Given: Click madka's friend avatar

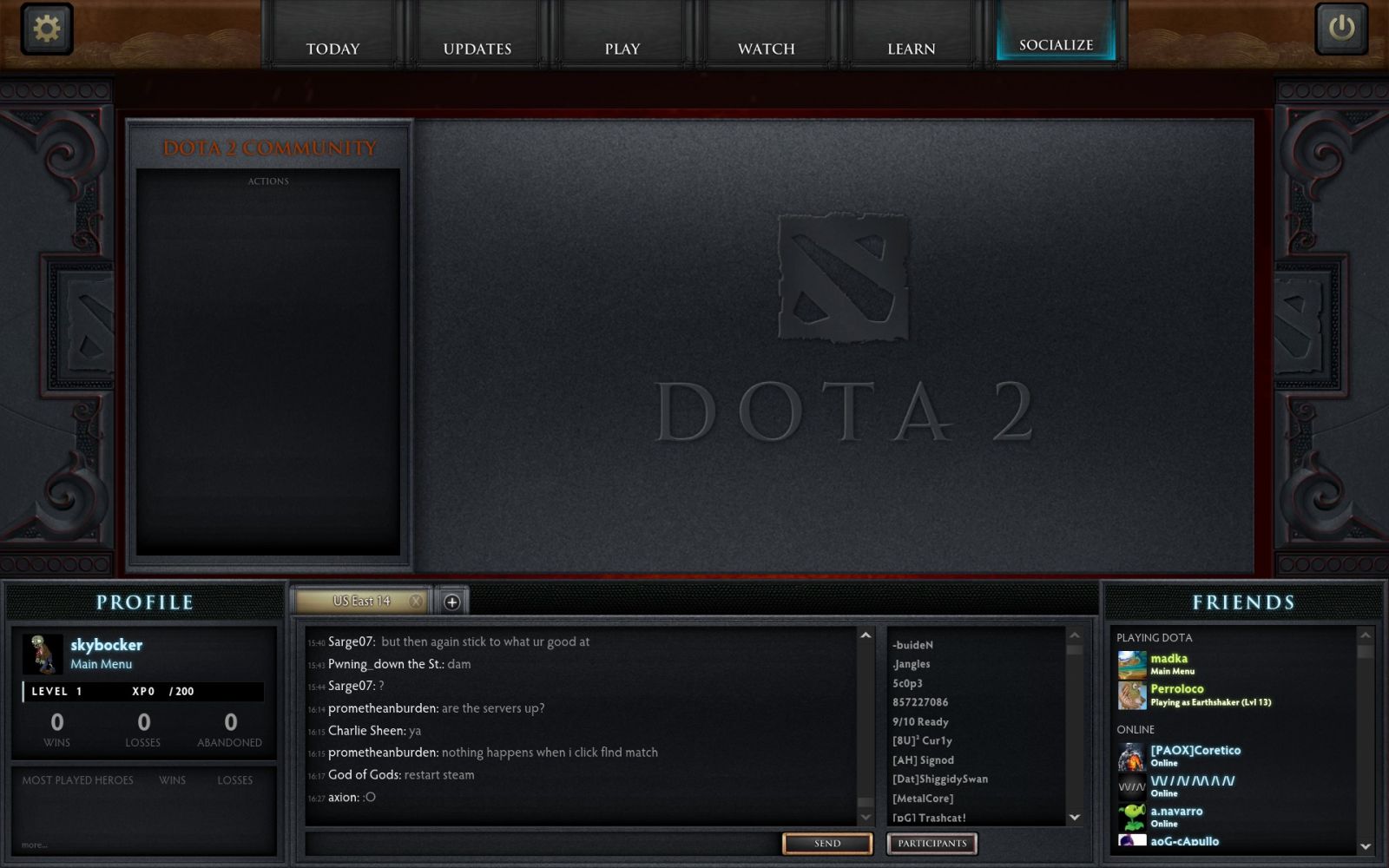Looking at the screenshot, I should coord(1131,665).
